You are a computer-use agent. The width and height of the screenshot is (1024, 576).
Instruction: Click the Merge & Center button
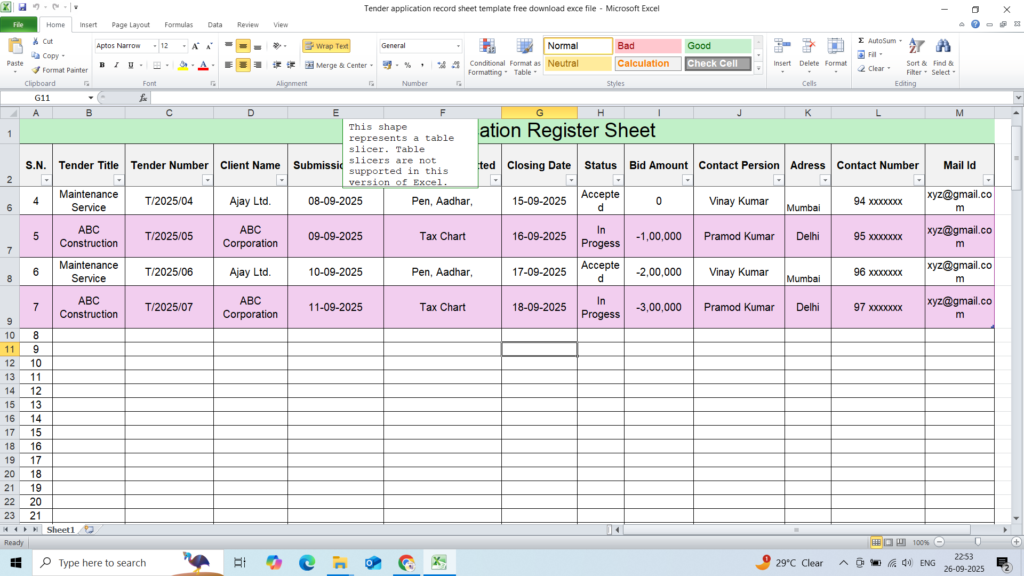pyautogui.click(x=336, y=65)
